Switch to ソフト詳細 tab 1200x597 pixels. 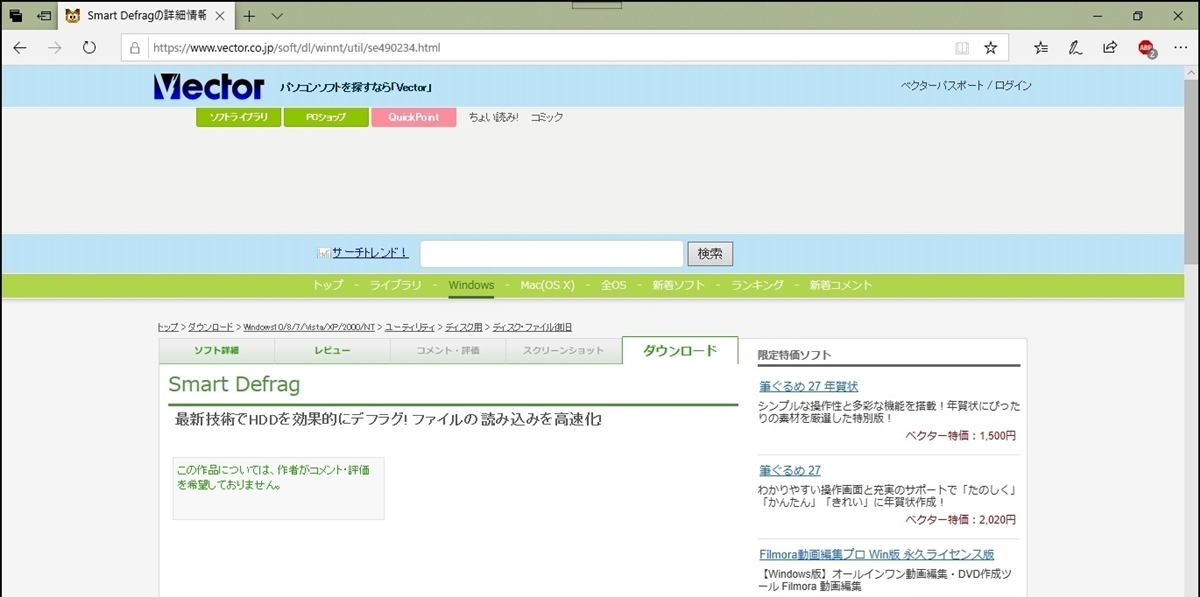pyautogui.click(x=216, y=351)
